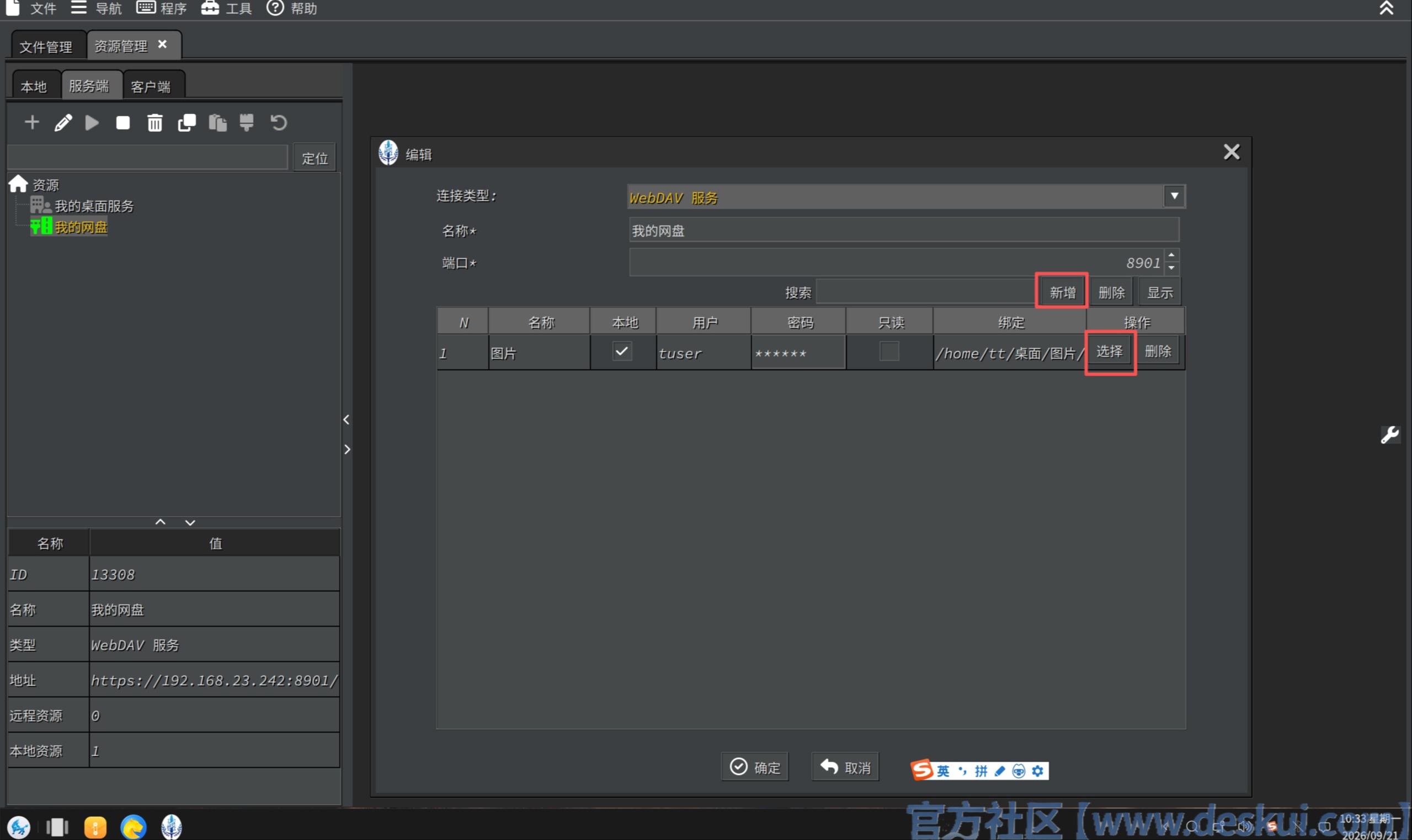Click the copy icon in resource toolbar
The image size is (1412, 840).
pyautogui.click(x=187, y=122)
